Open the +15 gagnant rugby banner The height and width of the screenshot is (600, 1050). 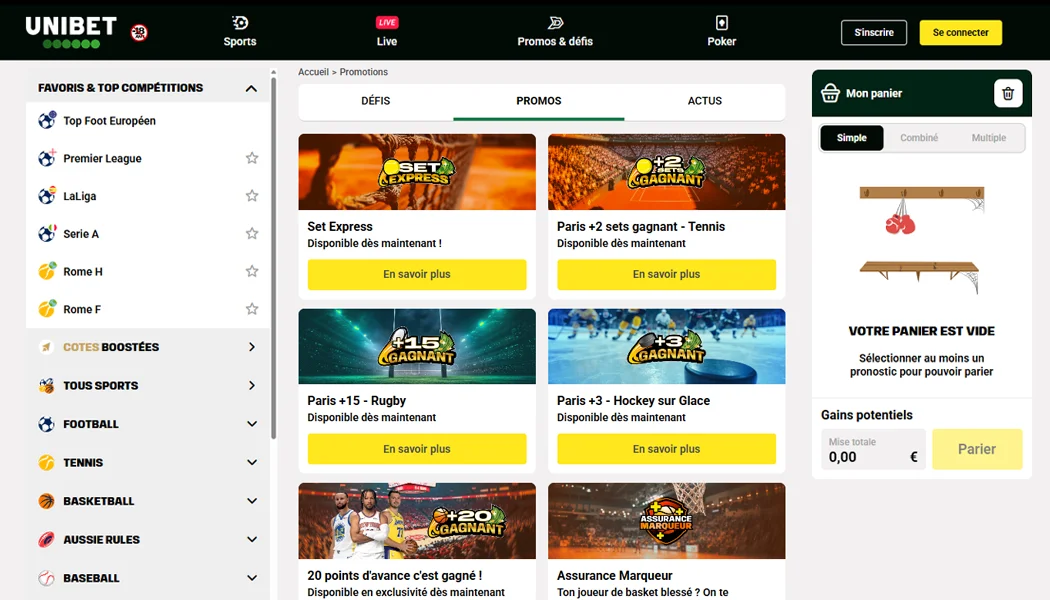coord(417,346)
